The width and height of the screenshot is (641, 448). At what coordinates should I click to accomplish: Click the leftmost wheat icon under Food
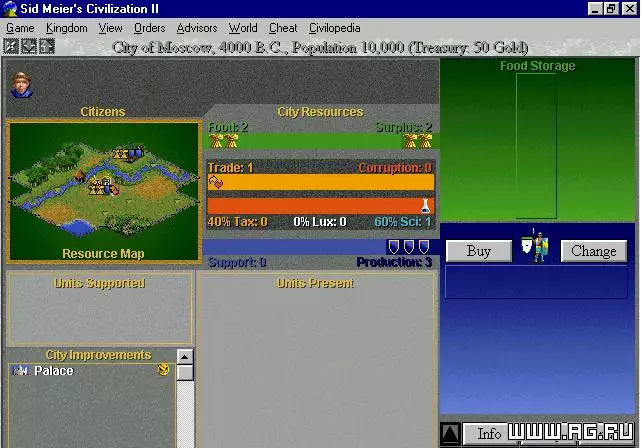click(x=215, y=141)
